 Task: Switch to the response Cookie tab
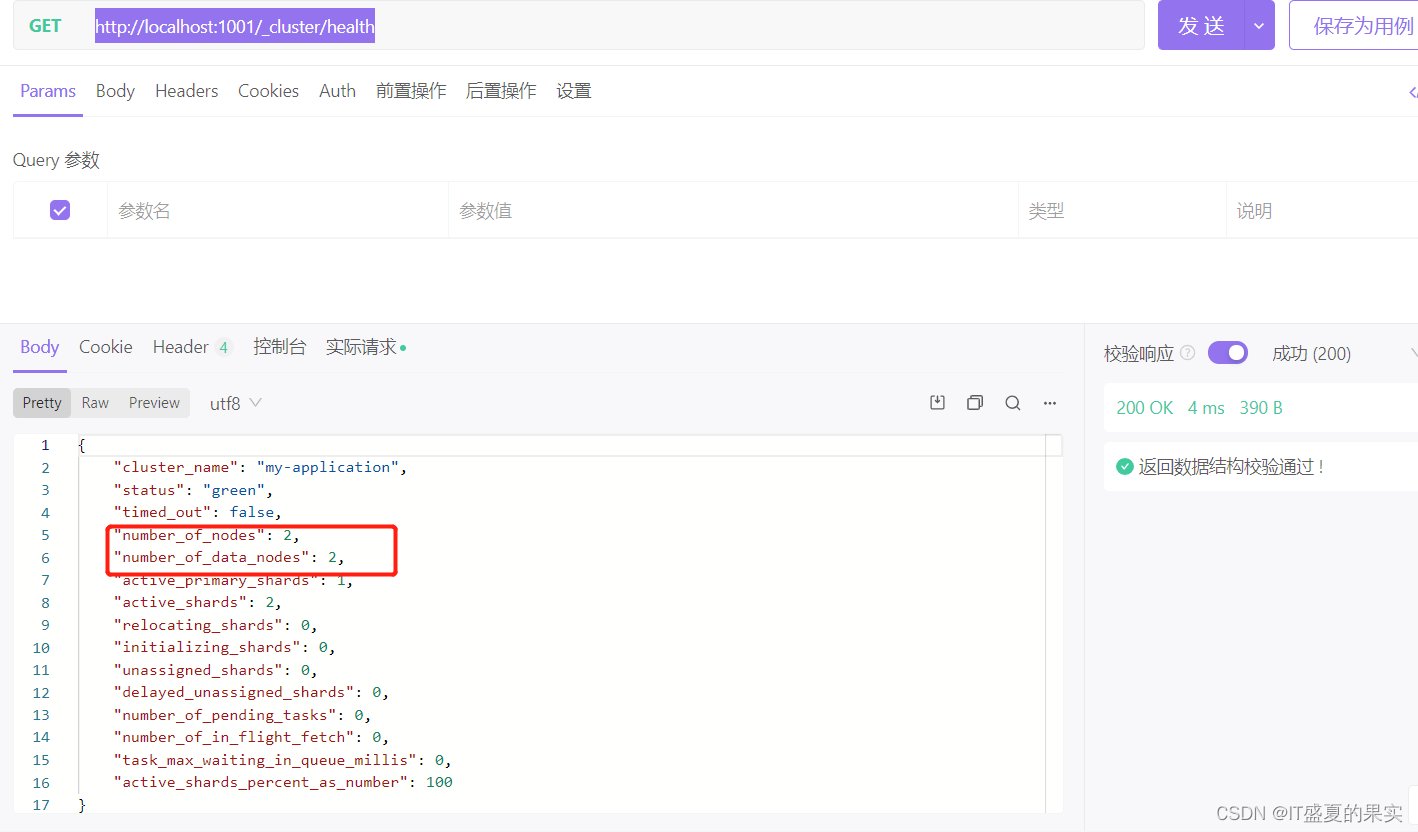[x=106, y=347]
